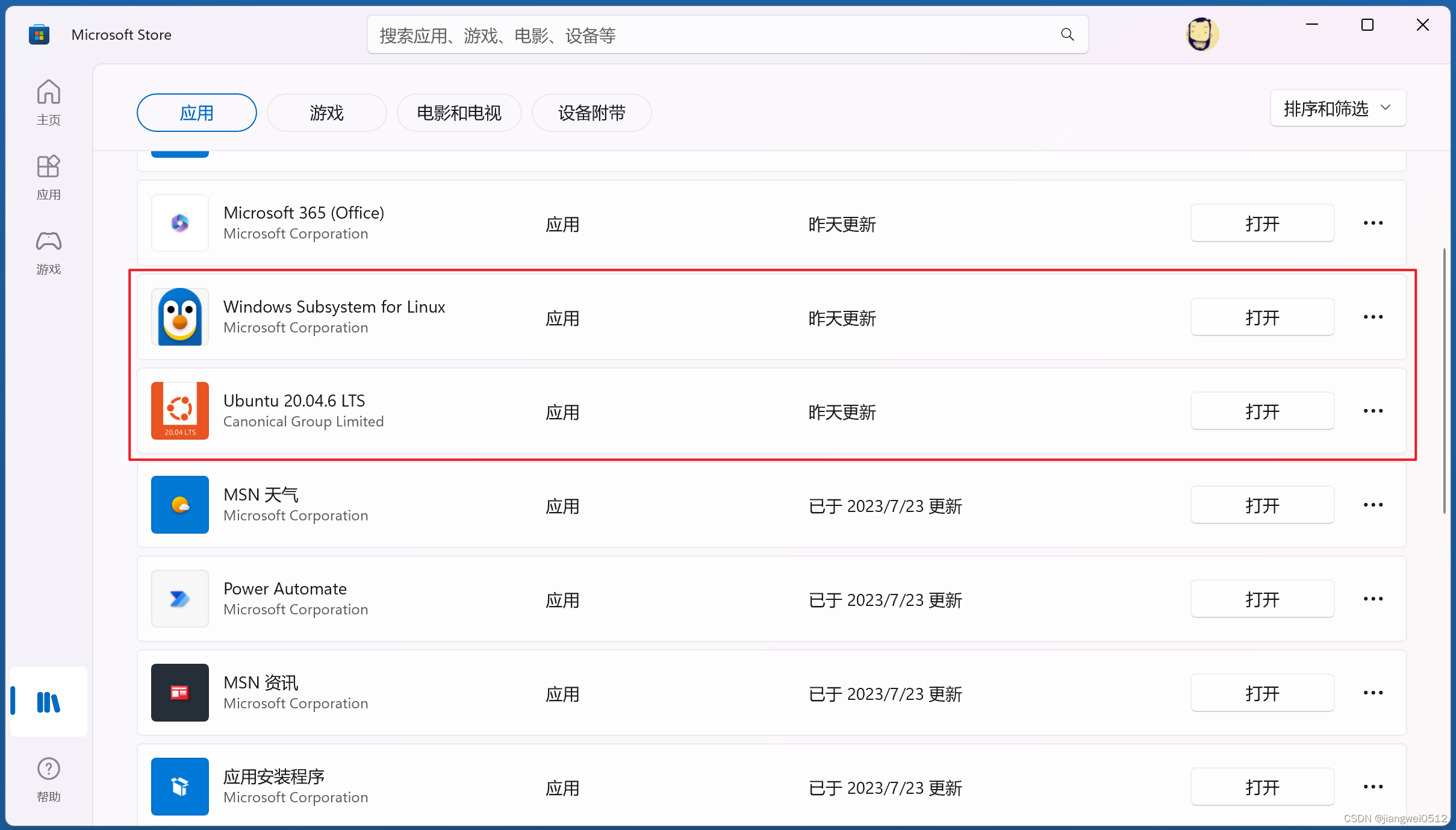Viewport: 1456px width, 830px height.
Task: Minimize the Microsoft Store window
Action: [x=1312, y=25]
